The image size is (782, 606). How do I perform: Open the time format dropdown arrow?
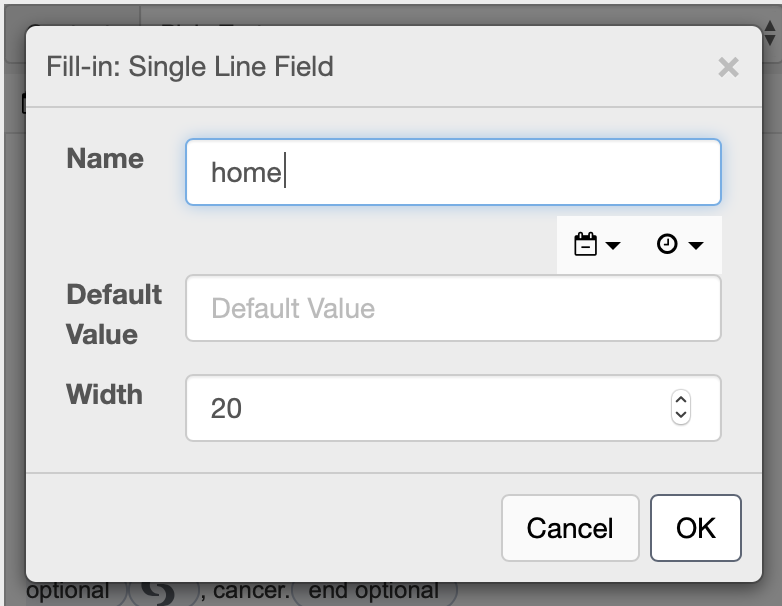696,245
